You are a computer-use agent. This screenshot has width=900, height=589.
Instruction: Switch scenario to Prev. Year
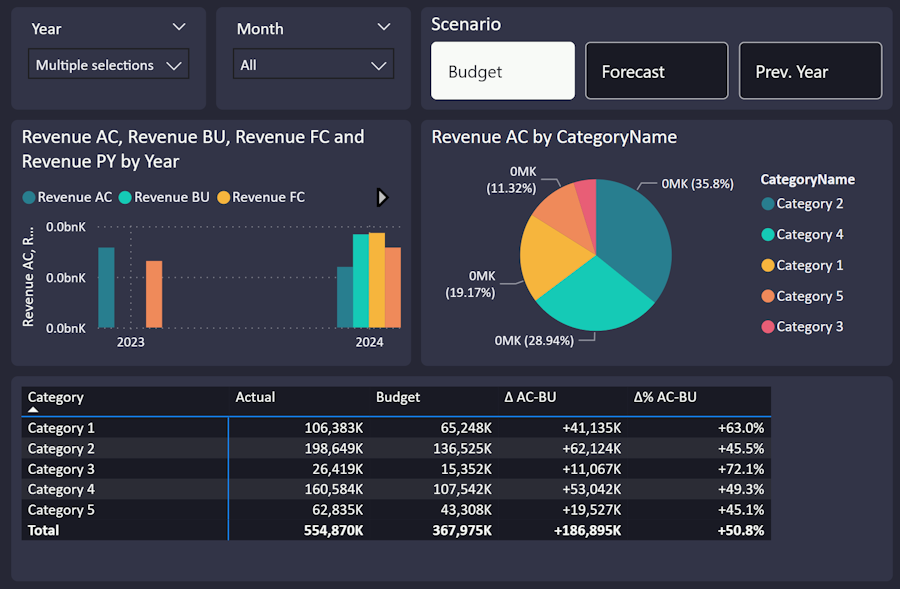(x=810, y=71)
